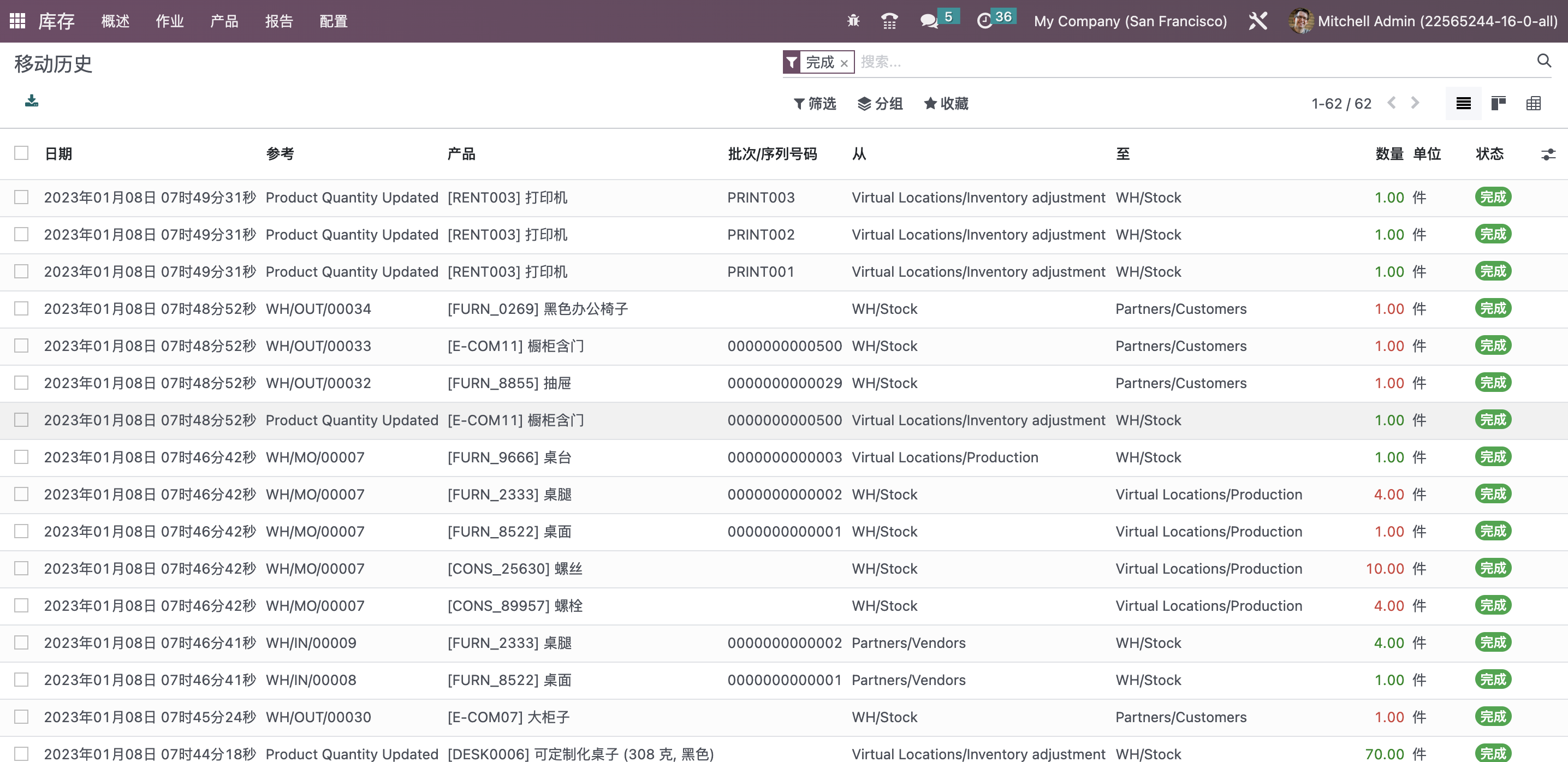Screen dimensions: 1568x762
Task: Sort by the 日期 column header
Action: point(58,154)
